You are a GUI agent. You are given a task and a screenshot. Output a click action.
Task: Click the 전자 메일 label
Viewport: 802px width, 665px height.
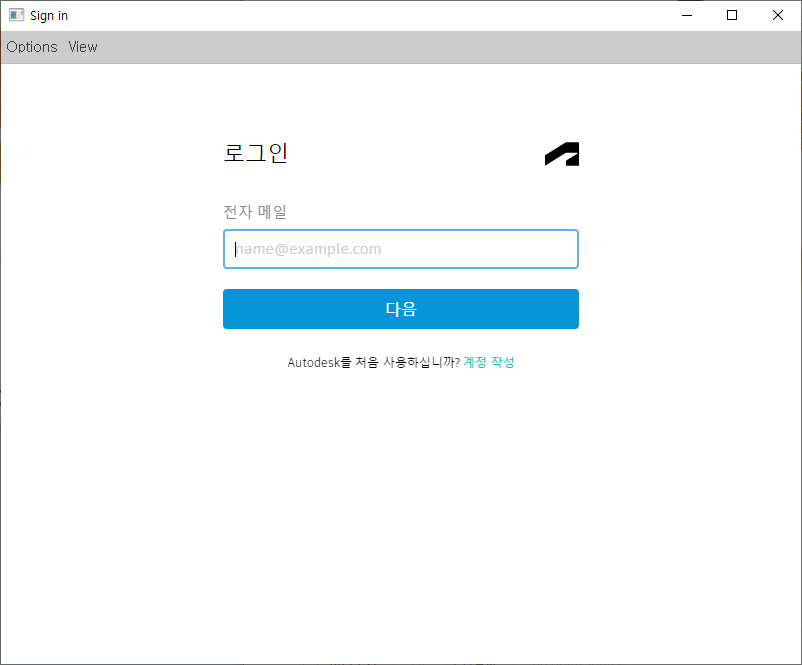click(255, 211)
